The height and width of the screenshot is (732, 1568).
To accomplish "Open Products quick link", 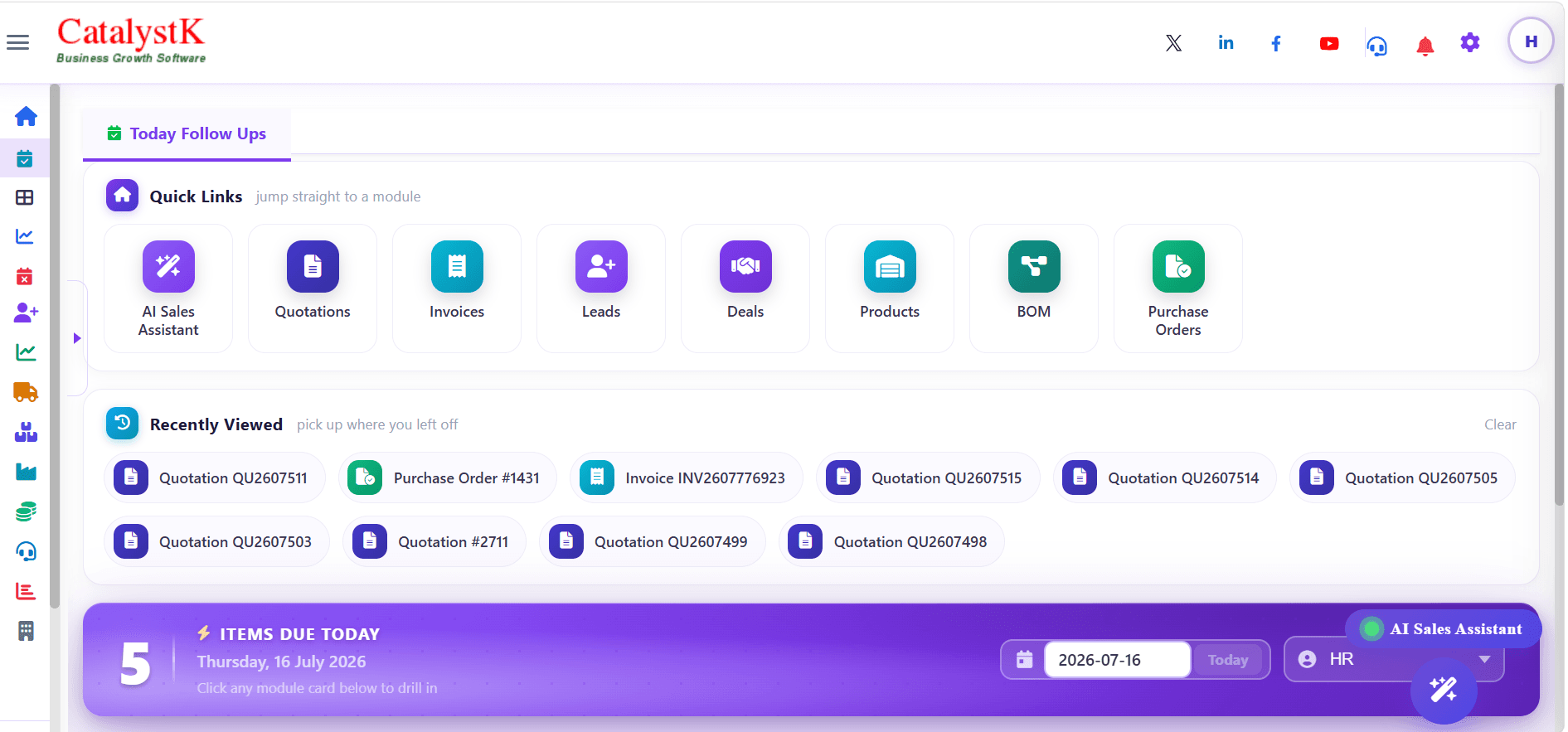I will pos(890,288).
